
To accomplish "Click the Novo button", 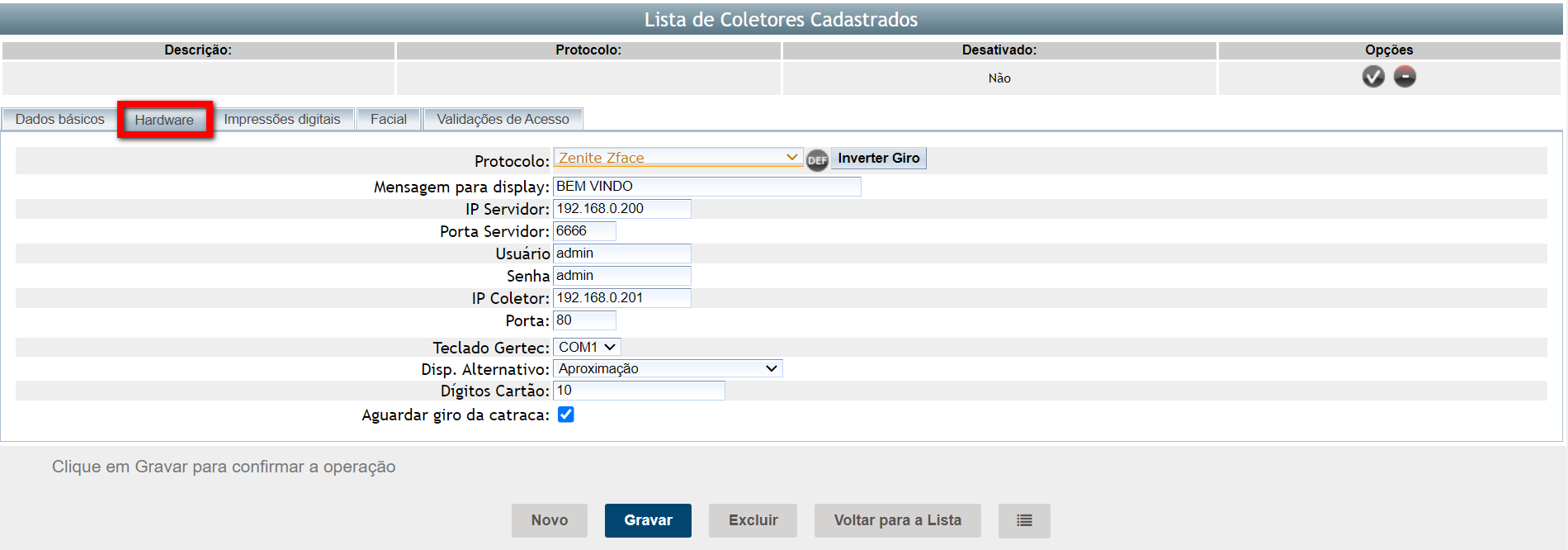I will pyautogui.click(x=549, y=520).
